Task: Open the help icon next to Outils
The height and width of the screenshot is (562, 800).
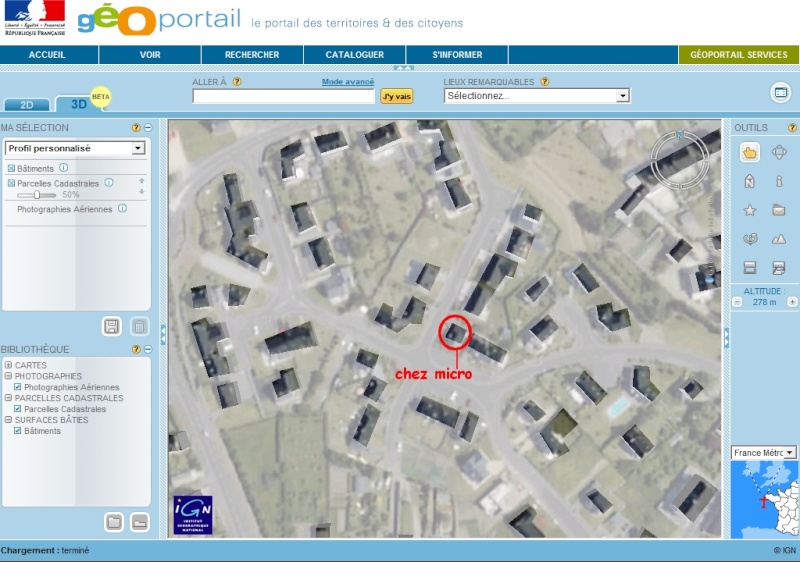Action: click(x=792, y=127)
